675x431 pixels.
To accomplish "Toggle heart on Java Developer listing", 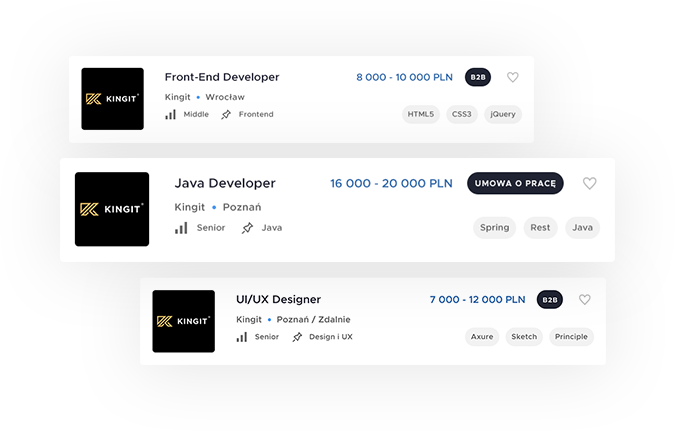I will click(x=589, y=183).
